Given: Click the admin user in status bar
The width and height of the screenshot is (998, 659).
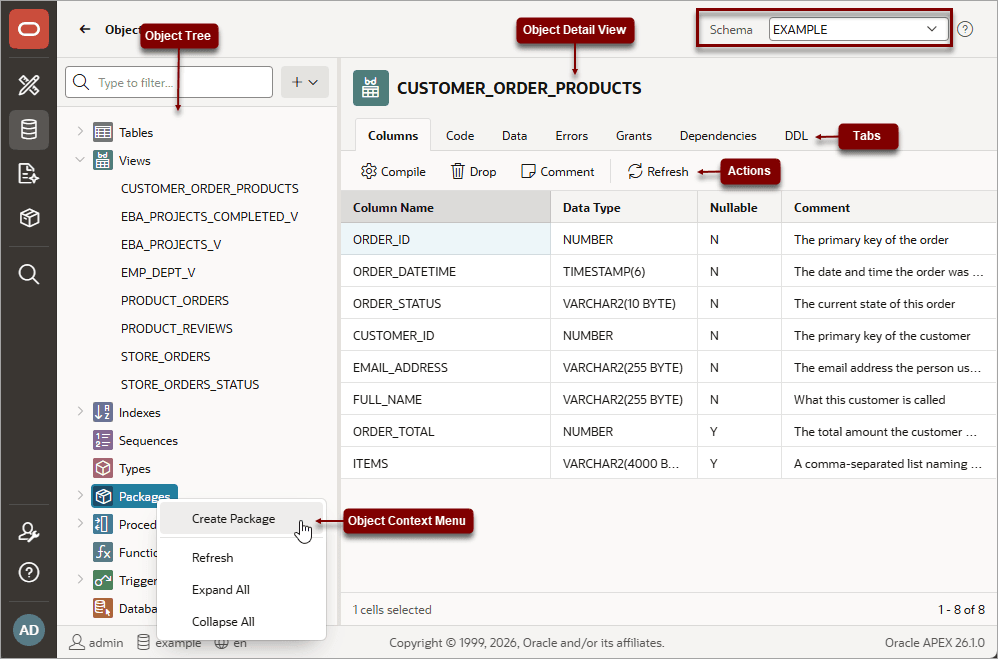Looking at the screenshot, I should pyautogui.click(x=96, y=642).
